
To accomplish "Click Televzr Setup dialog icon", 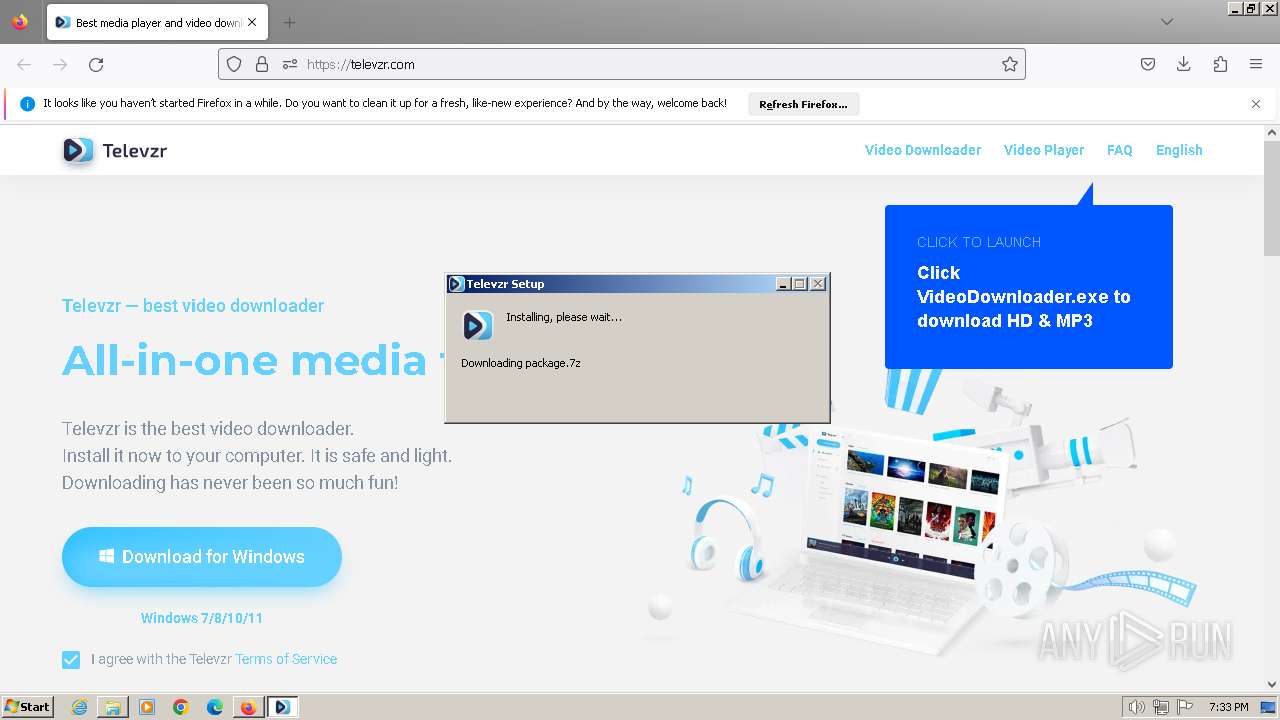I will [478, 325].
